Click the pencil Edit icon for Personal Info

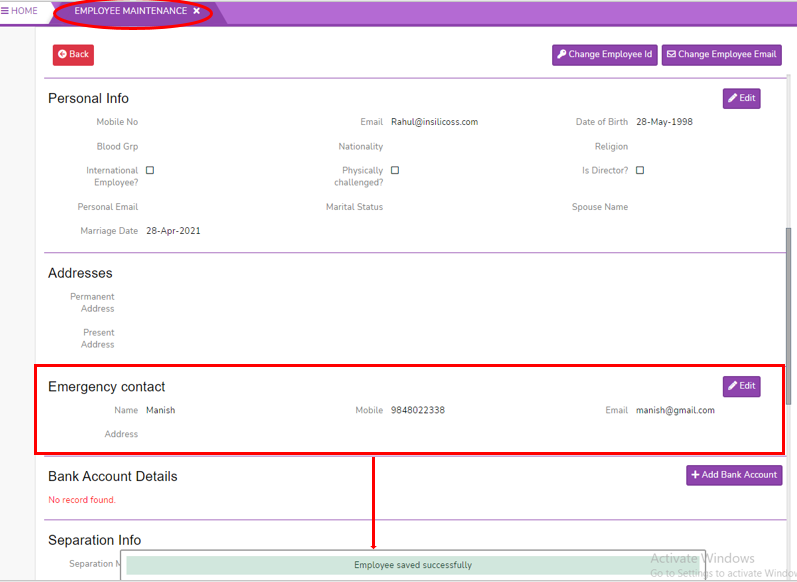pos(733,98)
